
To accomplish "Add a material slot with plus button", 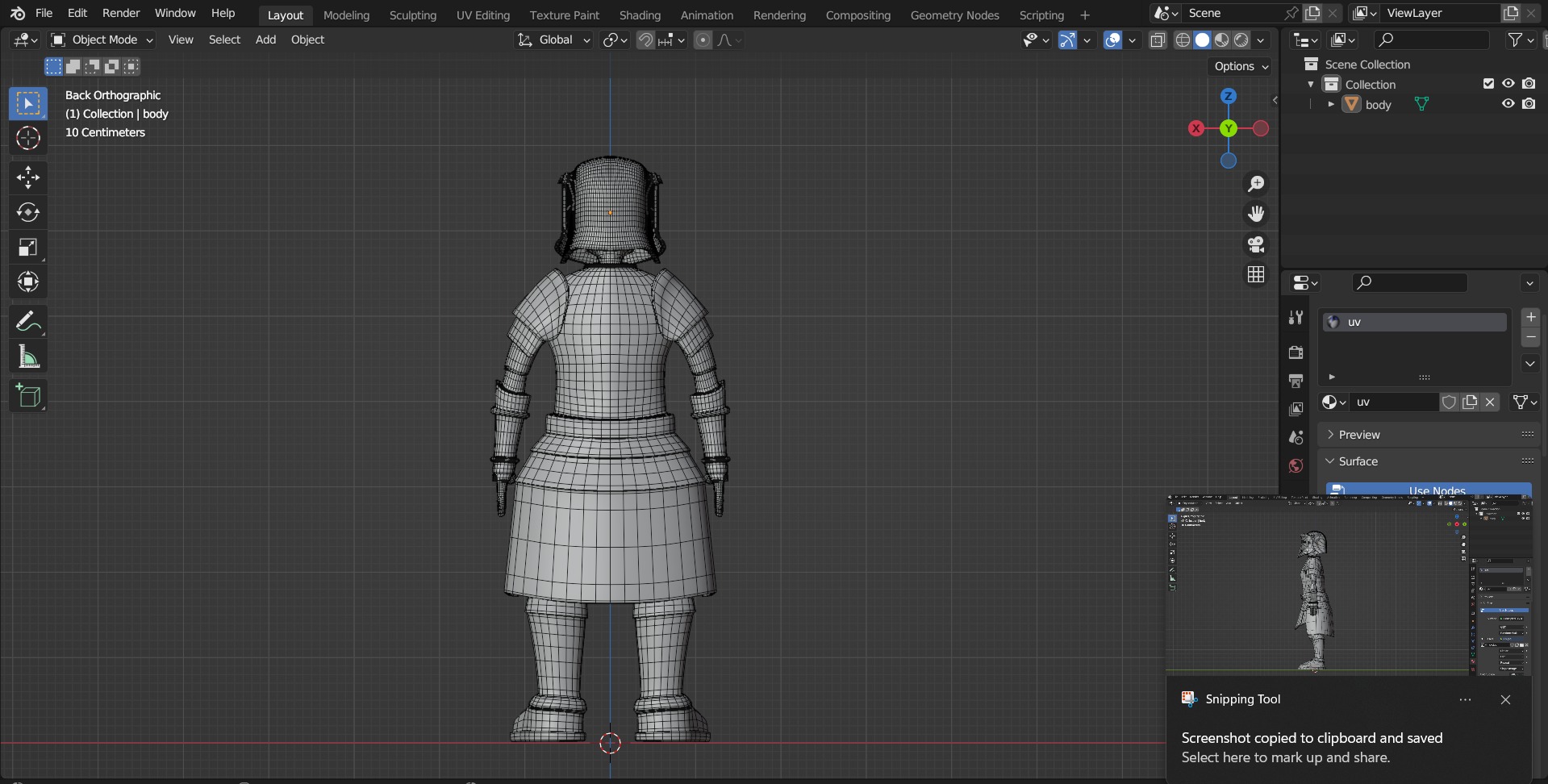I will click(x=1530, y=317).
